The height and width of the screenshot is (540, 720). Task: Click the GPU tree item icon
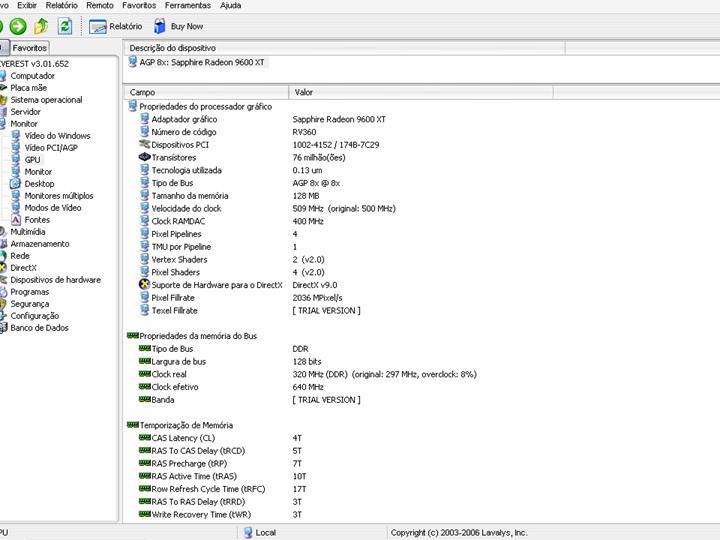tap(16, 159)
